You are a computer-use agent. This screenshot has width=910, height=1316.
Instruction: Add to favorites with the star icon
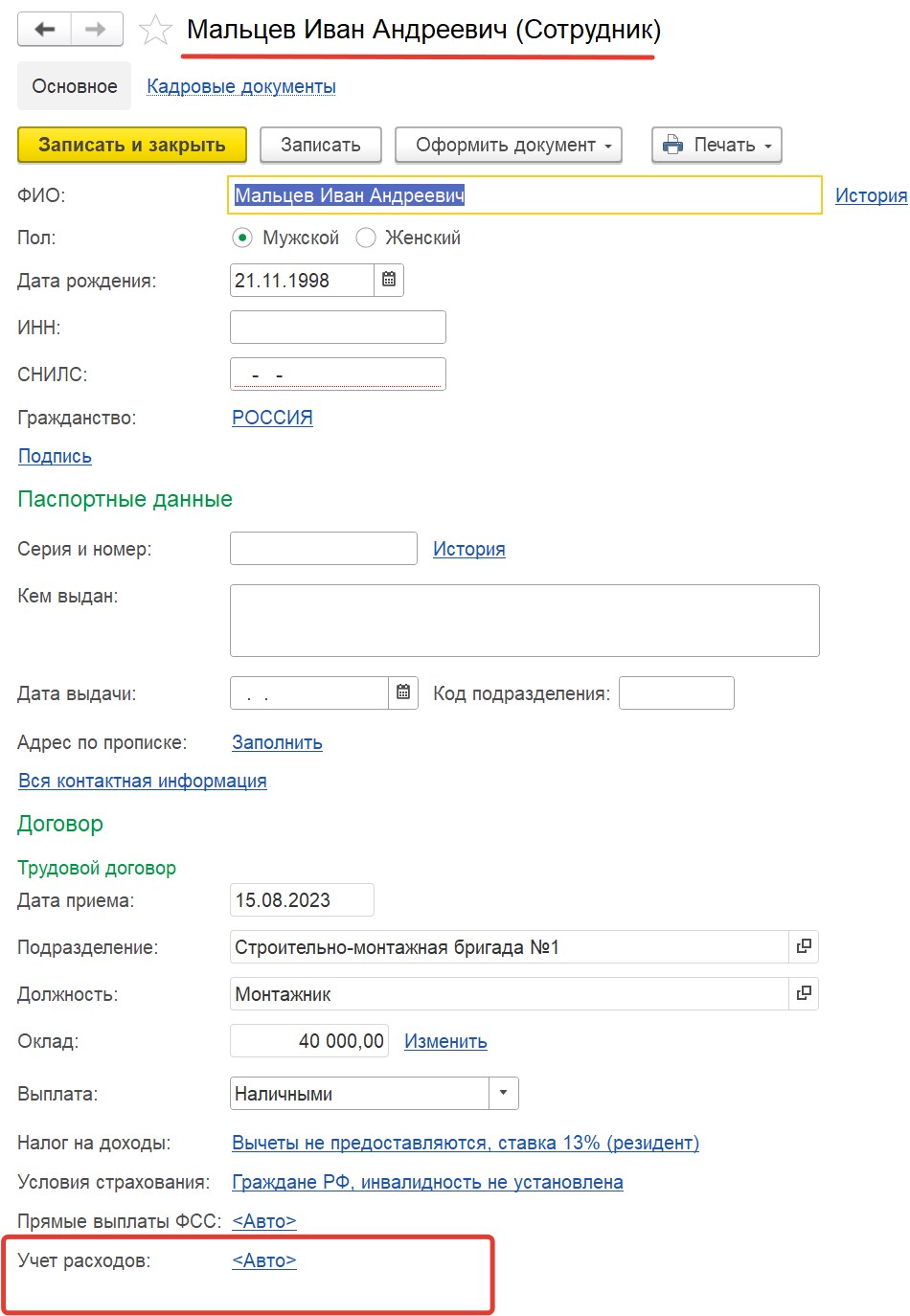click(155, 30)
